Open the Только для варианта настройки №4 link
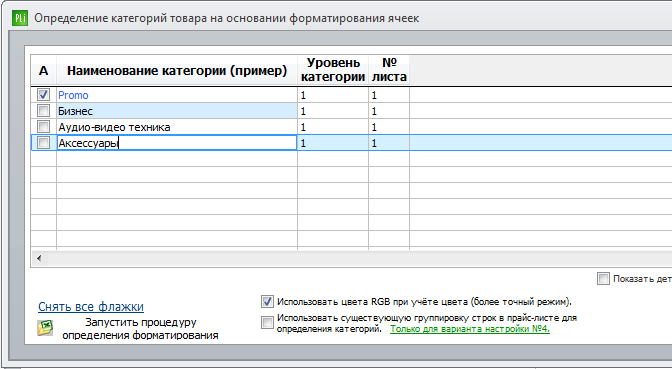The height and width of the screenshot is (369, 672). coord(470,329)
